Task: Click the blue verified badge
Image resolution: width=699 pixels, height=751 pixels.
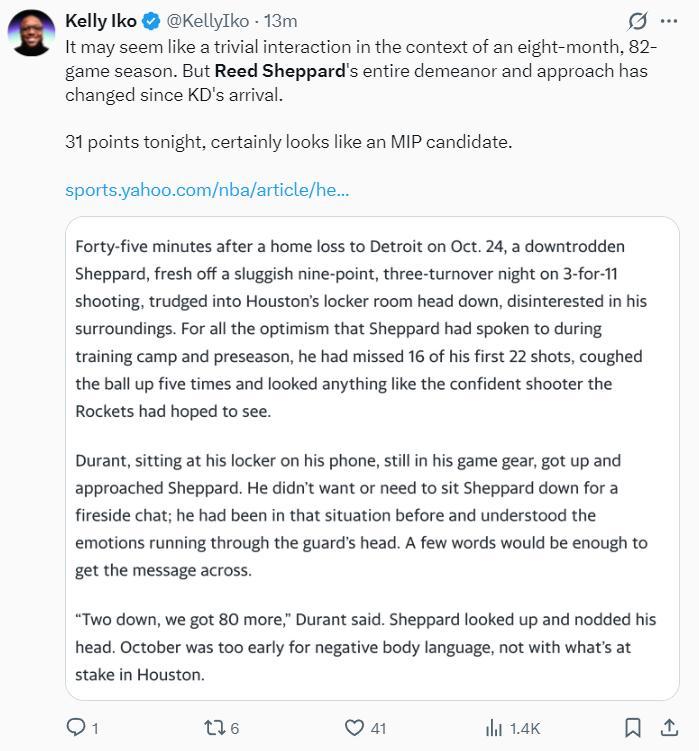Action: [151, 20]
